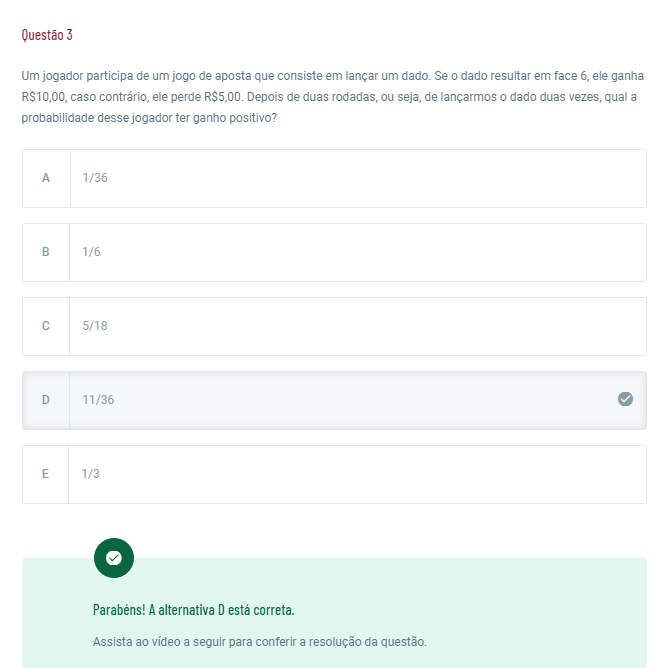Click the 'Assista ao vídeo a seguir' text
Screen dimensions: 666x668
(259, 641)
